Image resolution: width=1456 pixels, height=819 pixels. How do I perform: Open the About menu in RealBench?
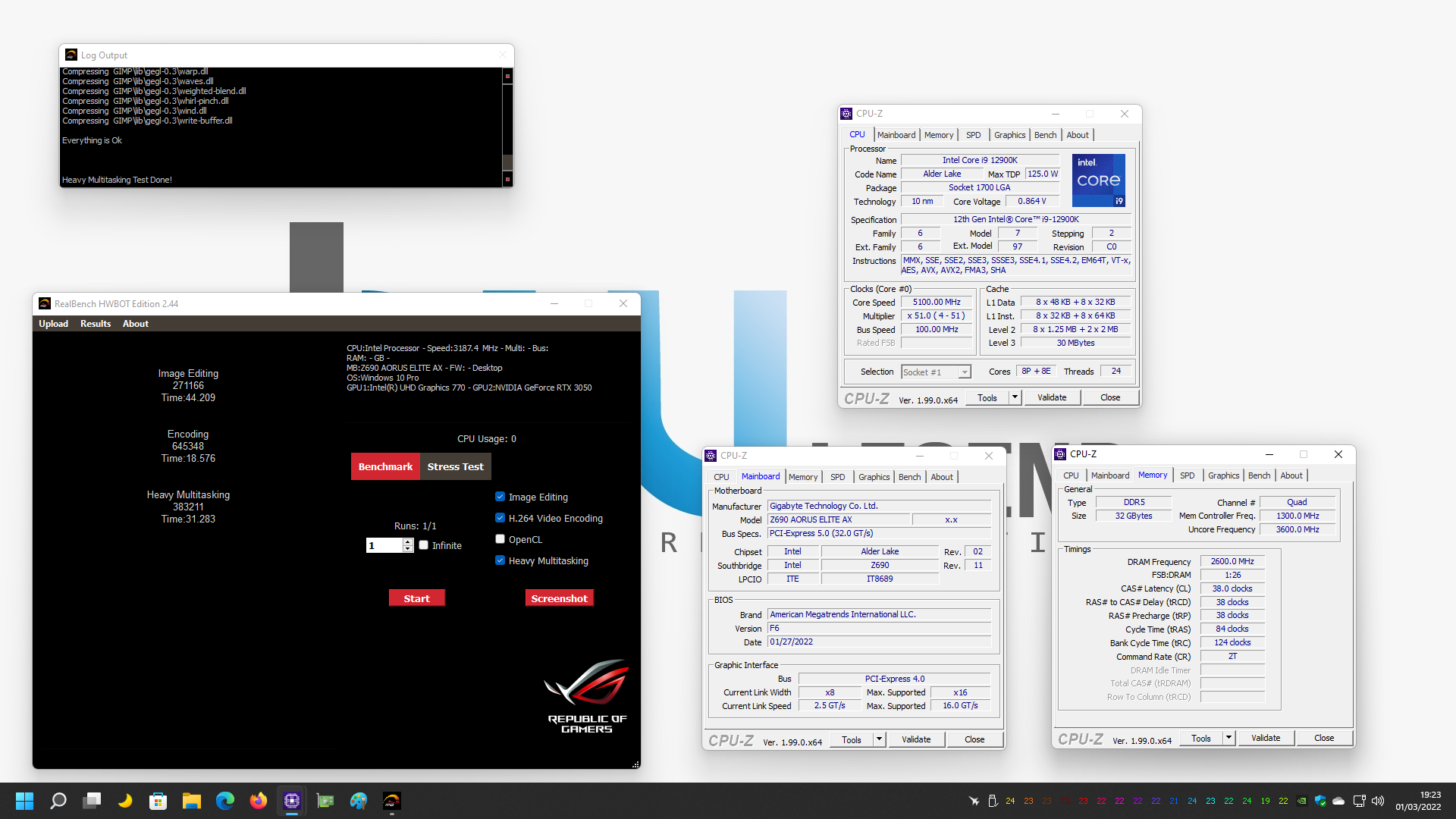[136, 324]
